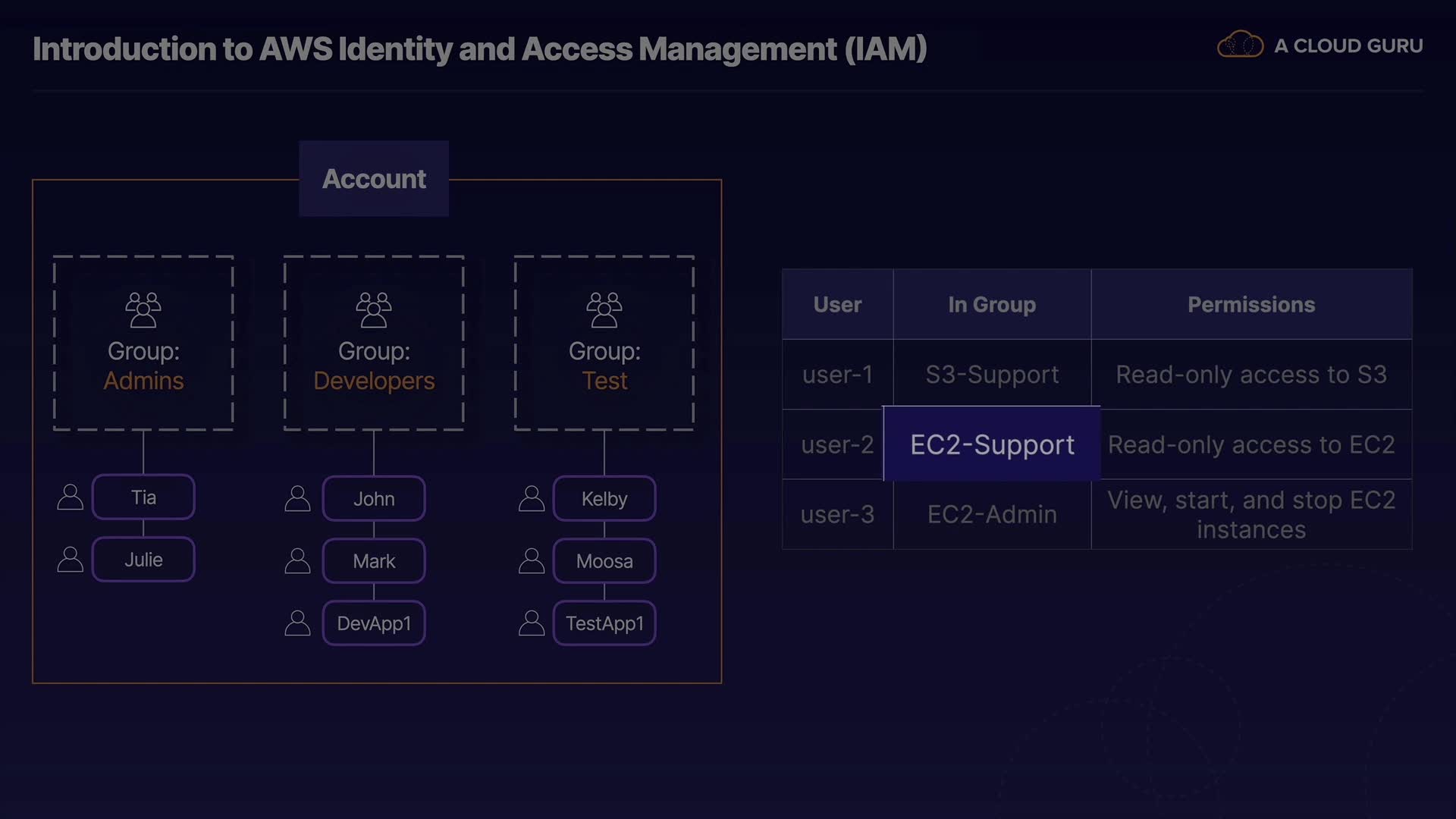Click the EC2-Admin group cell
This screenshot has width=1456, height=819.
(x=992, y=514)
